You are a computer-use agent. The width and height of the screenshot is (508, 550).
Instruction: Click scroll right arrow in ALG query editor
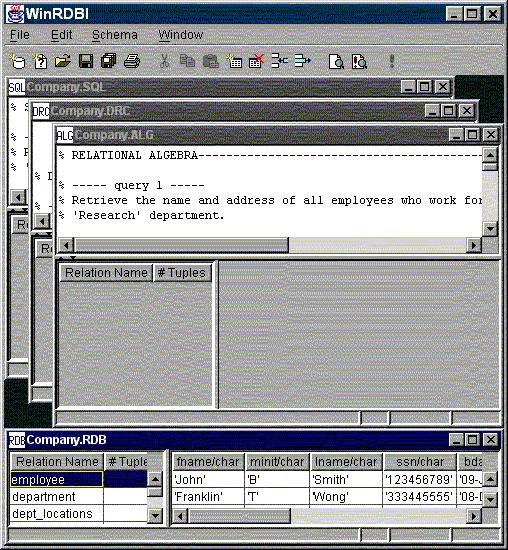coord(474,245)
